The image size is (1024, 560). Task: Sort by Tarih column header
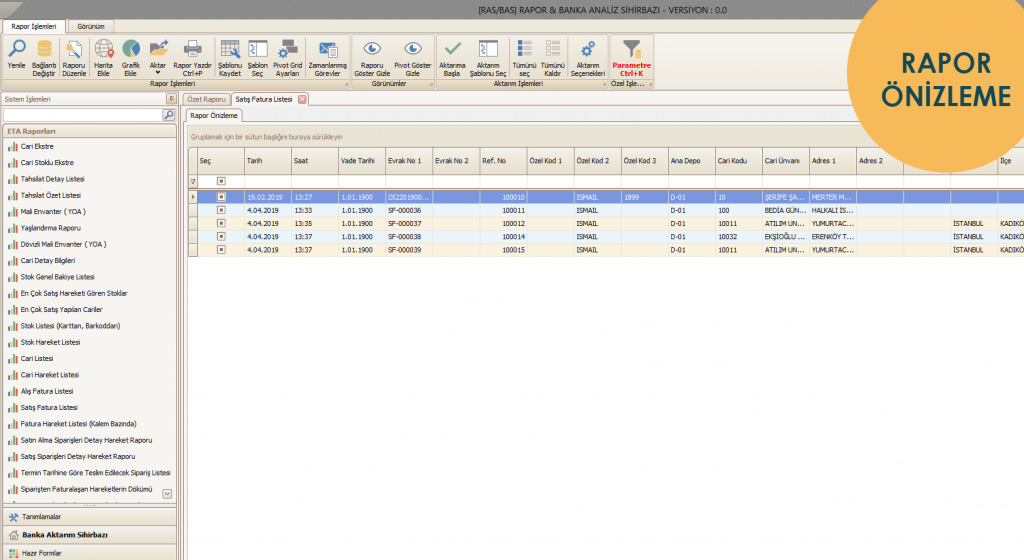coord(268,161)
